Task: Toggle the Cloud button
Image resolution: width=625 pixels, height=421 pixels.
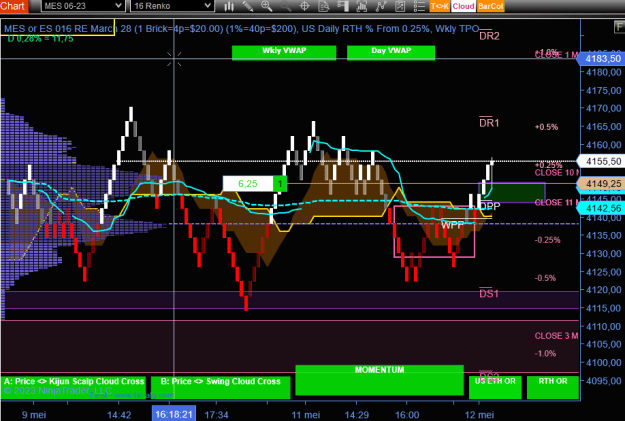Action: [463, 6]
